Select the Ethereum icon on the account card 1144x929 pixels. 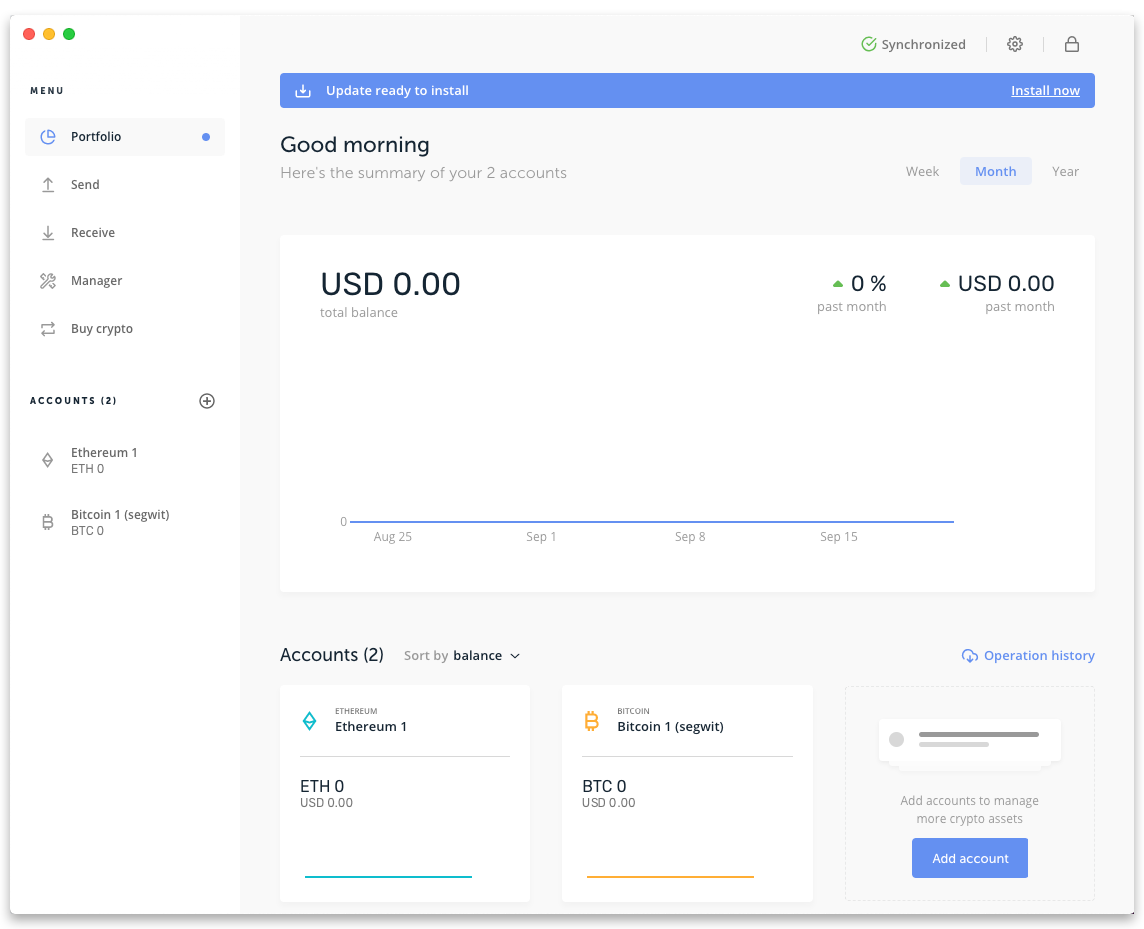click(x=309, y=719)
